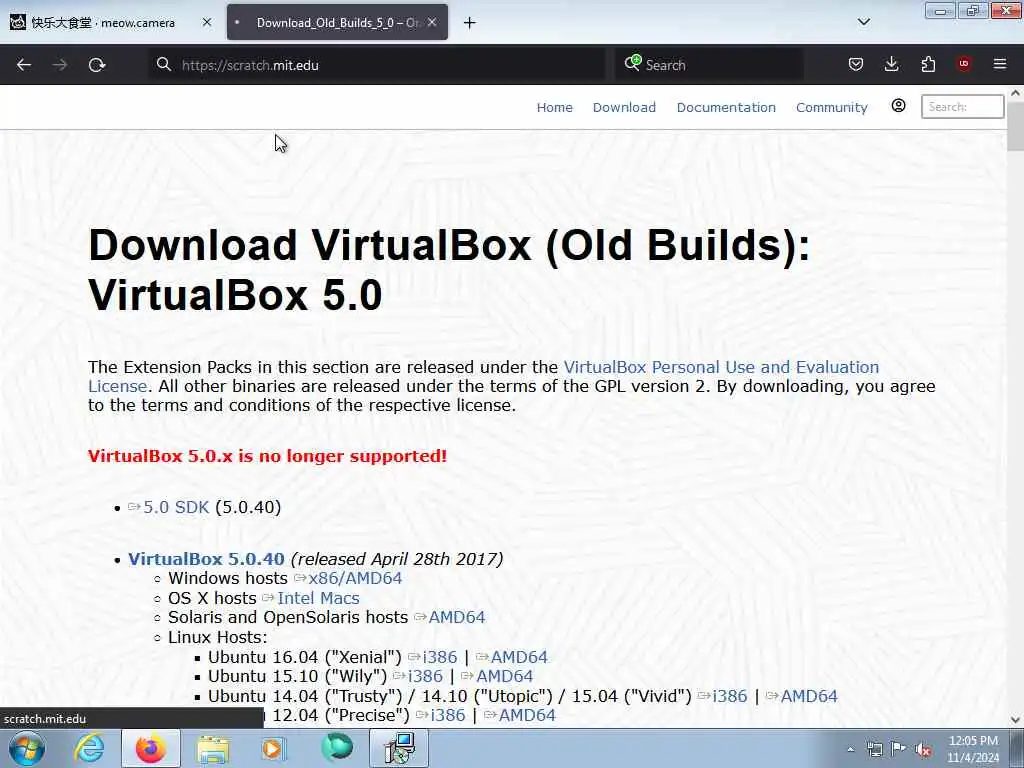Open the Windows Start menu orb

27,748
